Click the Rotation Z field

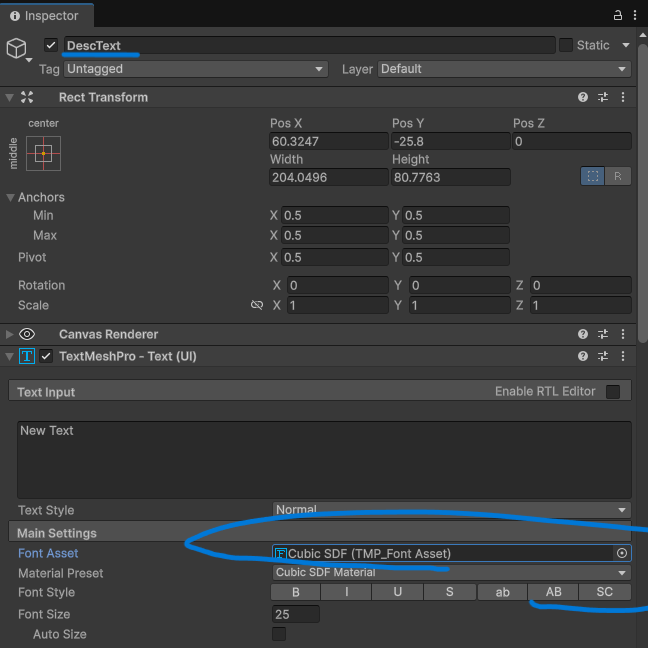pos(581,285)
